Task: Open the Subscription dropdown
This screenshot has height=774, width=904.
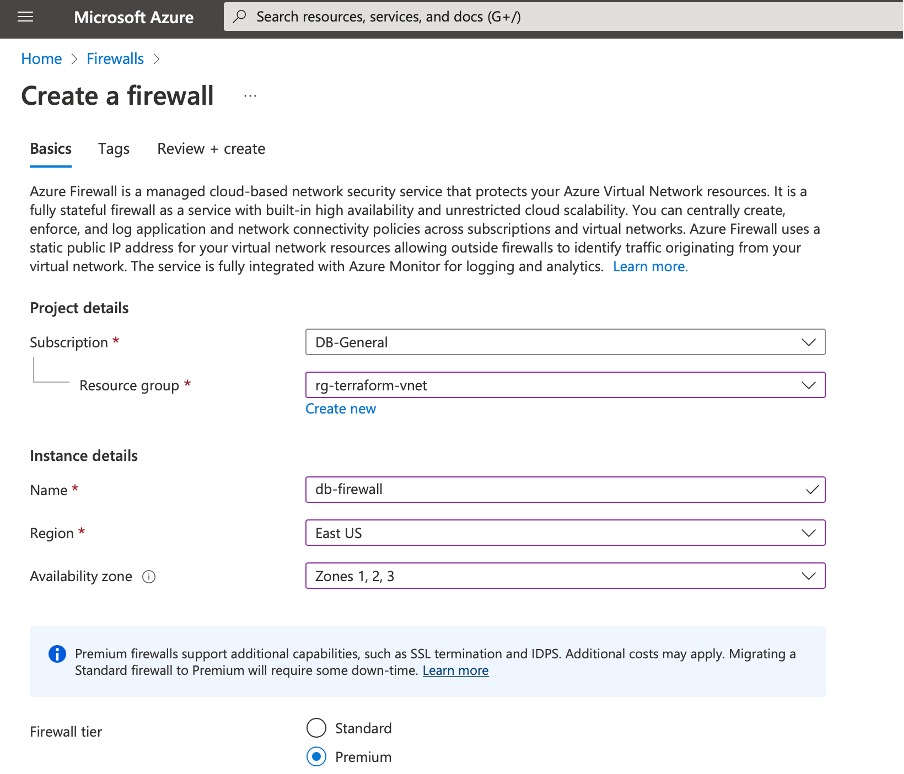Action: click(x=565, y=342)
